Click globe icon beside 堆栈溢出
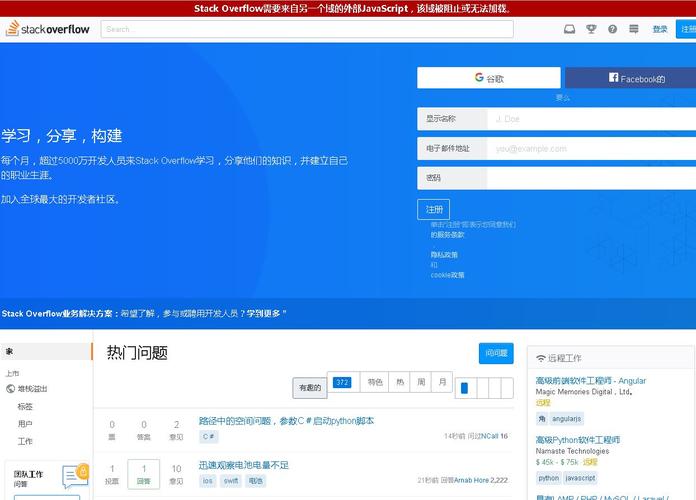 (11, 389)
